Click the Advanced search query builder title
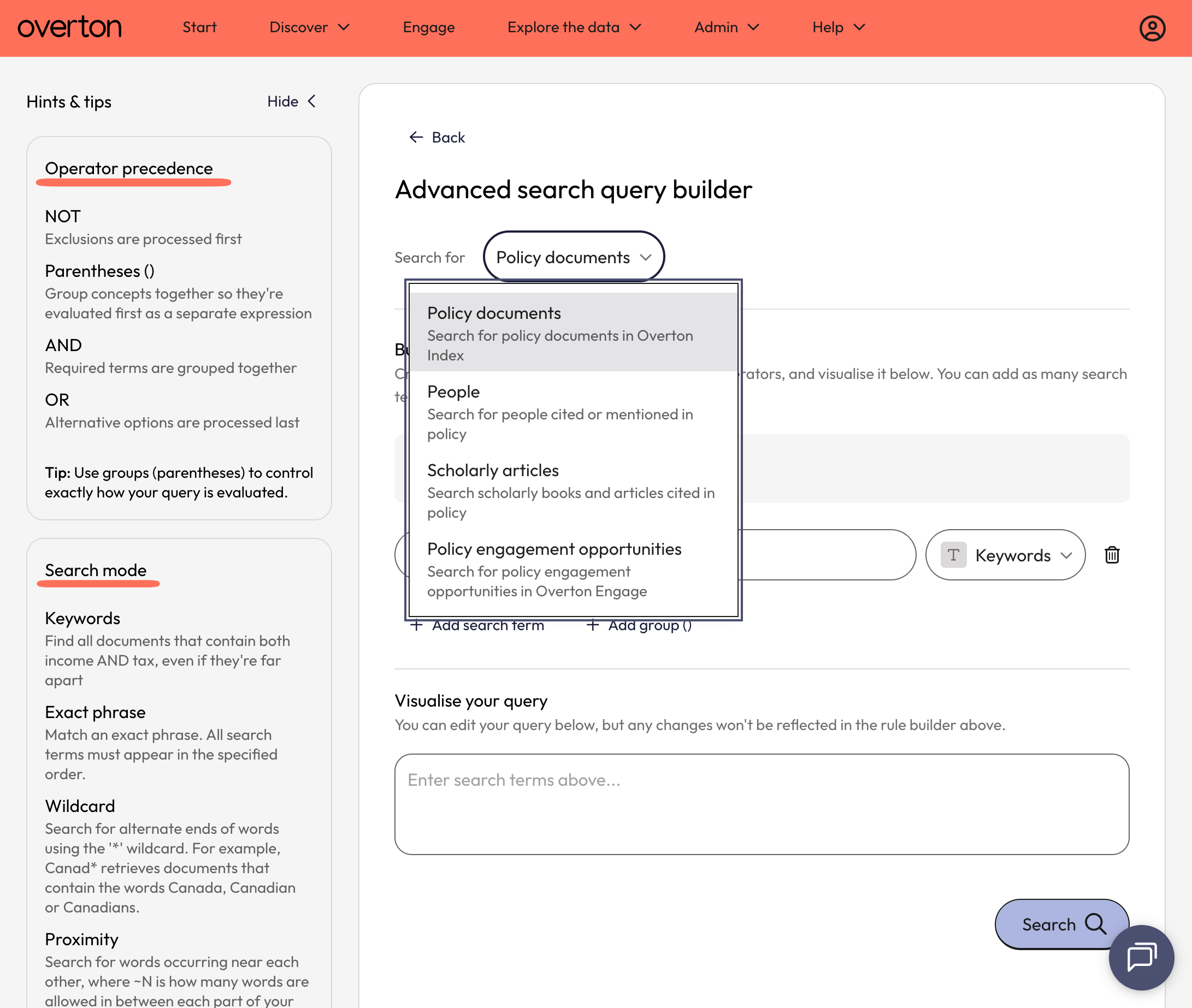This screenshot has width=1192, height=1008. pyautogui.click(x=574, y=189)
